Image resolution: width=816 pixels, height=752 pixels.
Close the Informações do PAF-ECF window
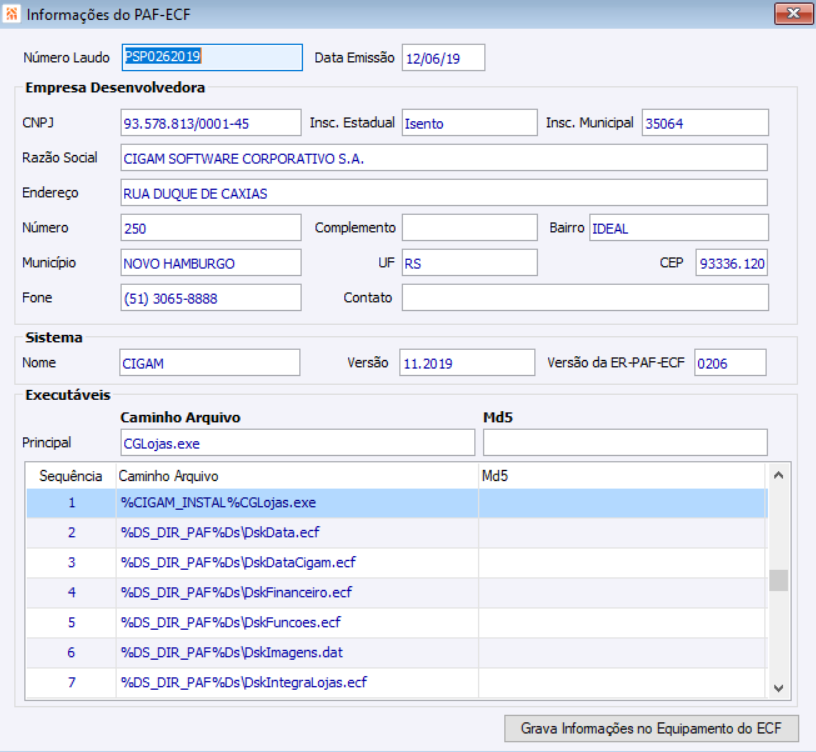pyautogui.click(x=793, y=14)
